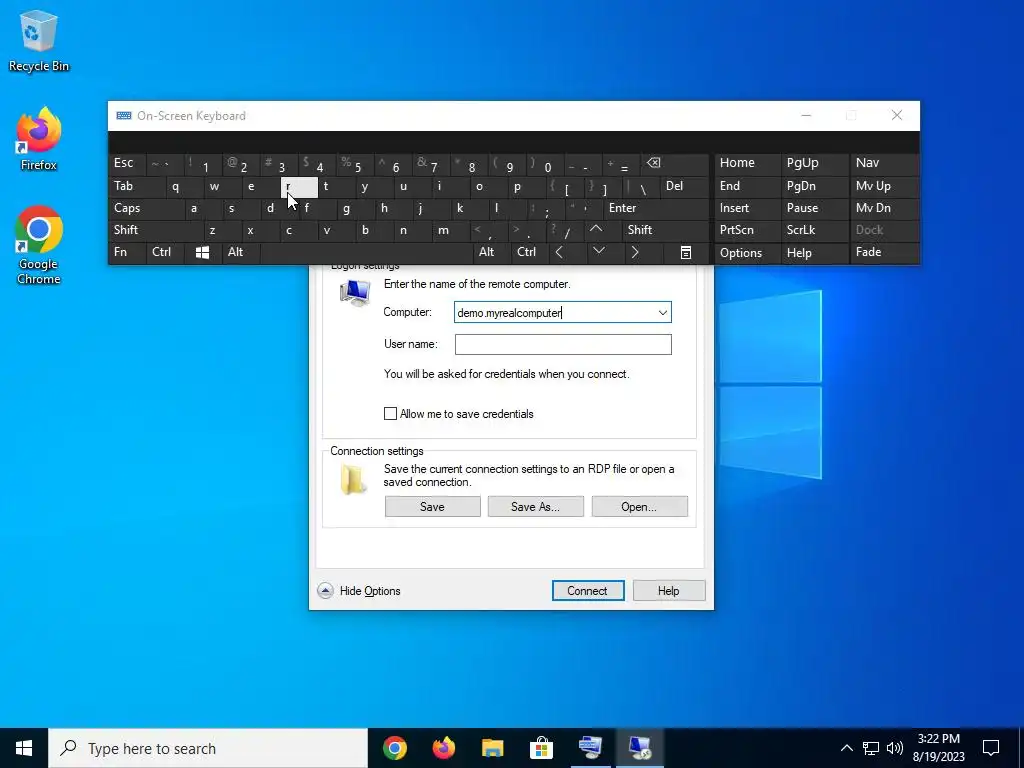Click the Fade key on keyboard
Screen dimensions: 1024x768
coord(884,253)
